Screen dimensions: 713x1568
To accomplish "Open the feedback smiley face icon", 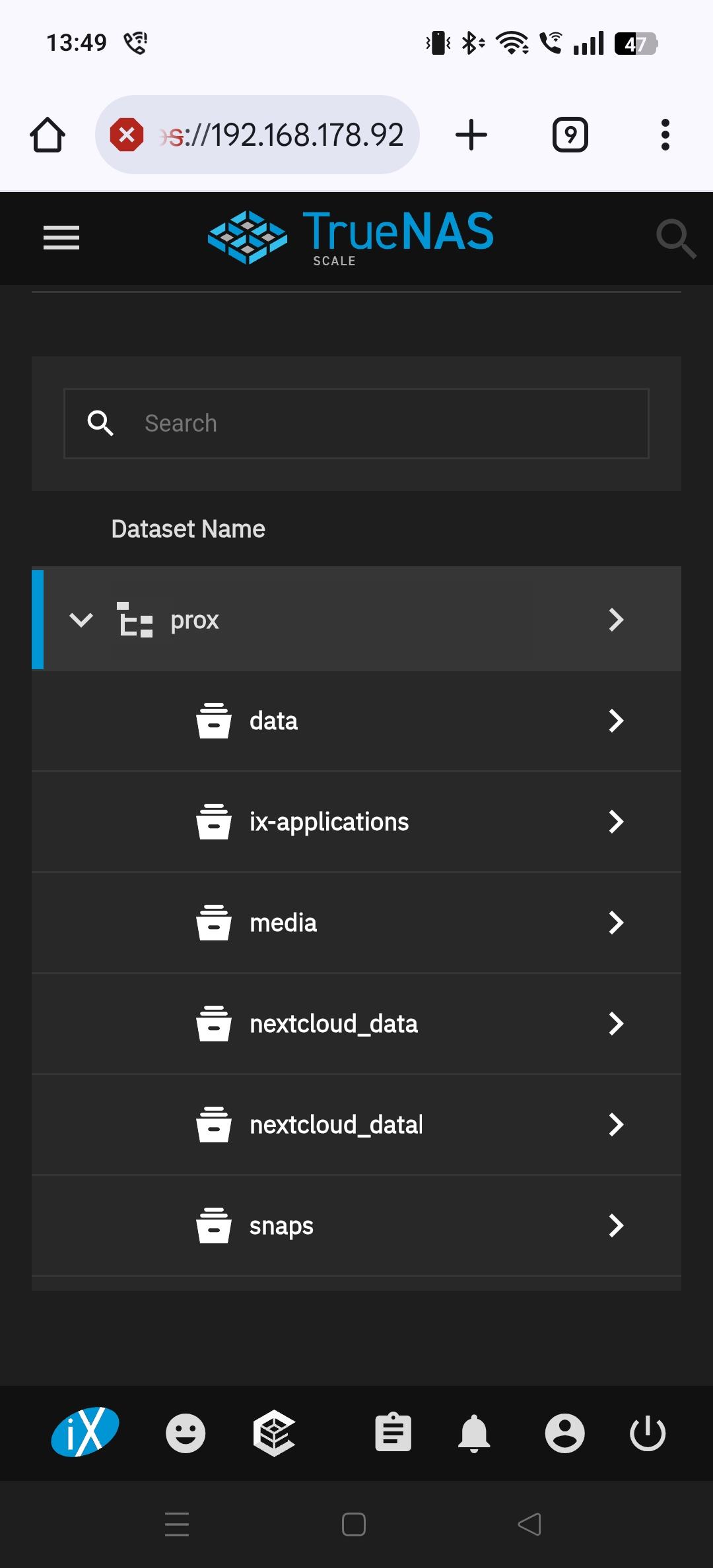I will (x=186, y=1433).
